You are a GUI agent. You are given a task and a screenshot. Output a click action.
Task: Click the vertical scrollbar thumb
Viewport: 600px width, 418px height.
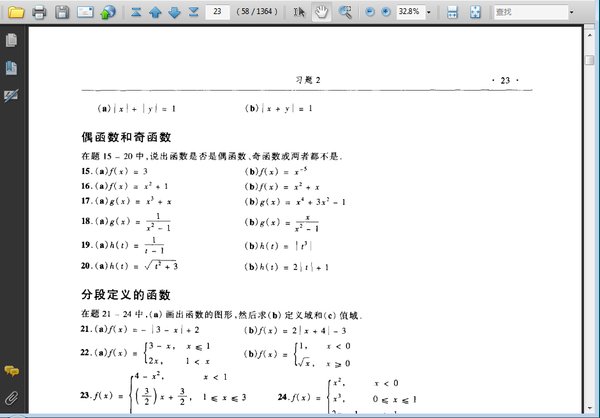(x=590, y=60)
